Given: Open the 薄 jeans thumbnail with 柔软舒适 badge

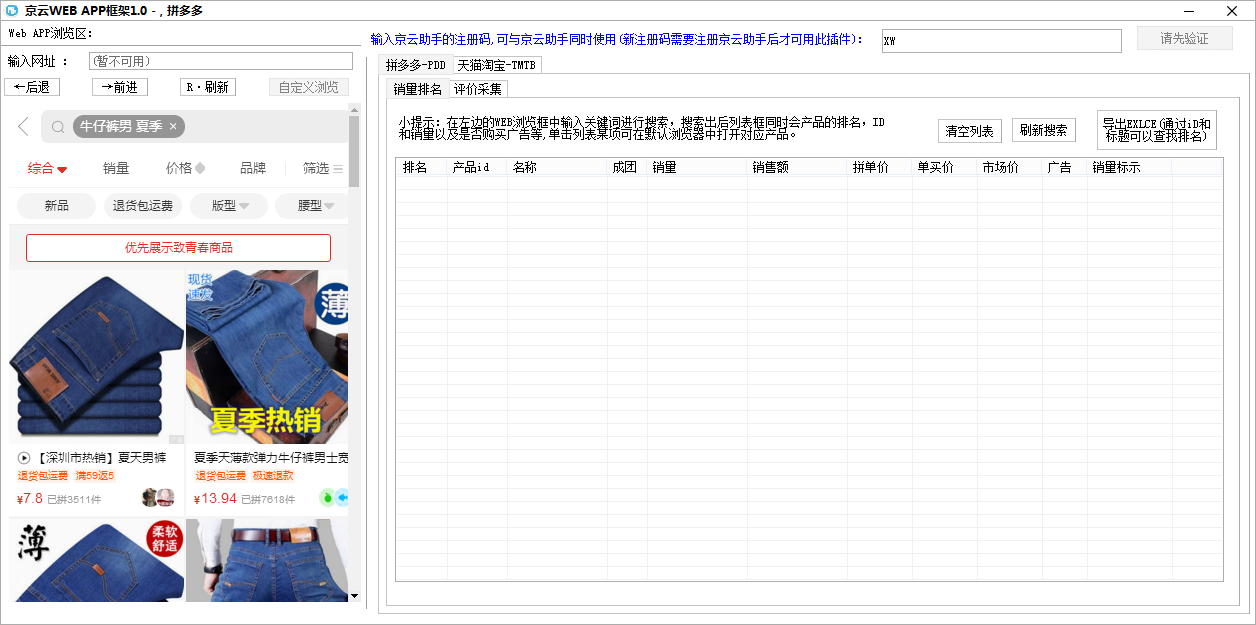Looking at the screenshot, I should 96,560.
